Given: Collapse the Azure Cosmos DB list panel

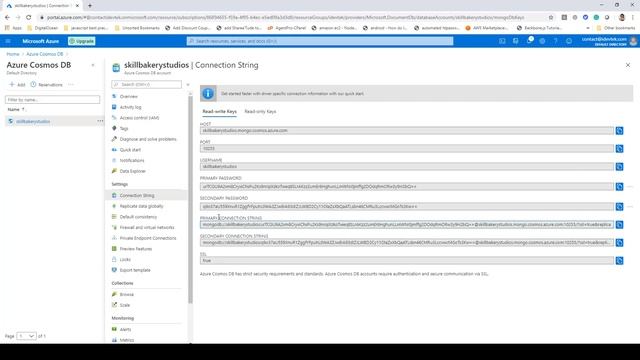Looking at the screenshot, I should coord(93,65).
